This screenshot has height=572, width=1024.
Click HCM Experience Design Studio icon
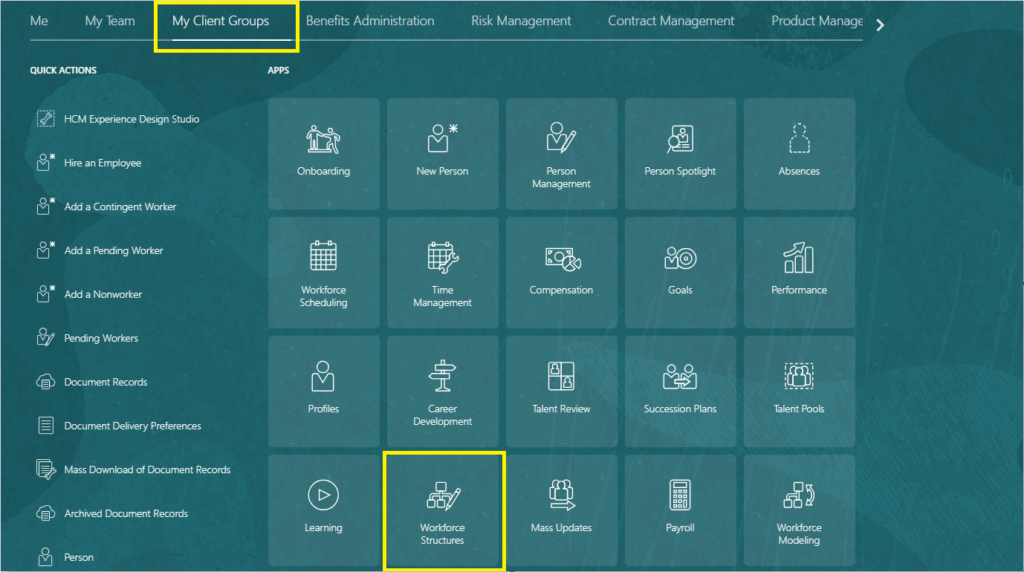[45, 118]
